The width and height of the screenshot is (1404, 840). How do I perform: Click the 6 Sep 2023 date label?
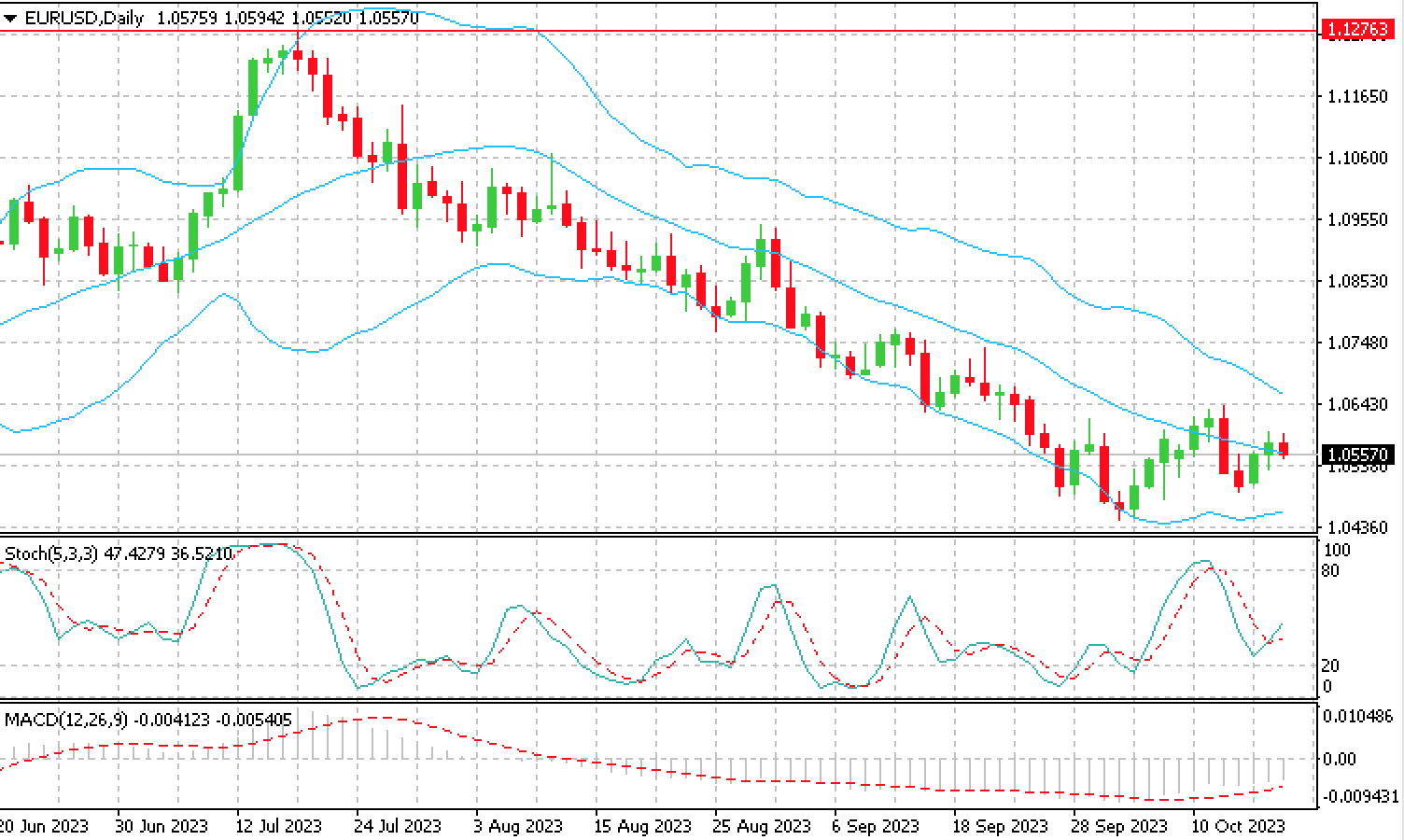876,826
